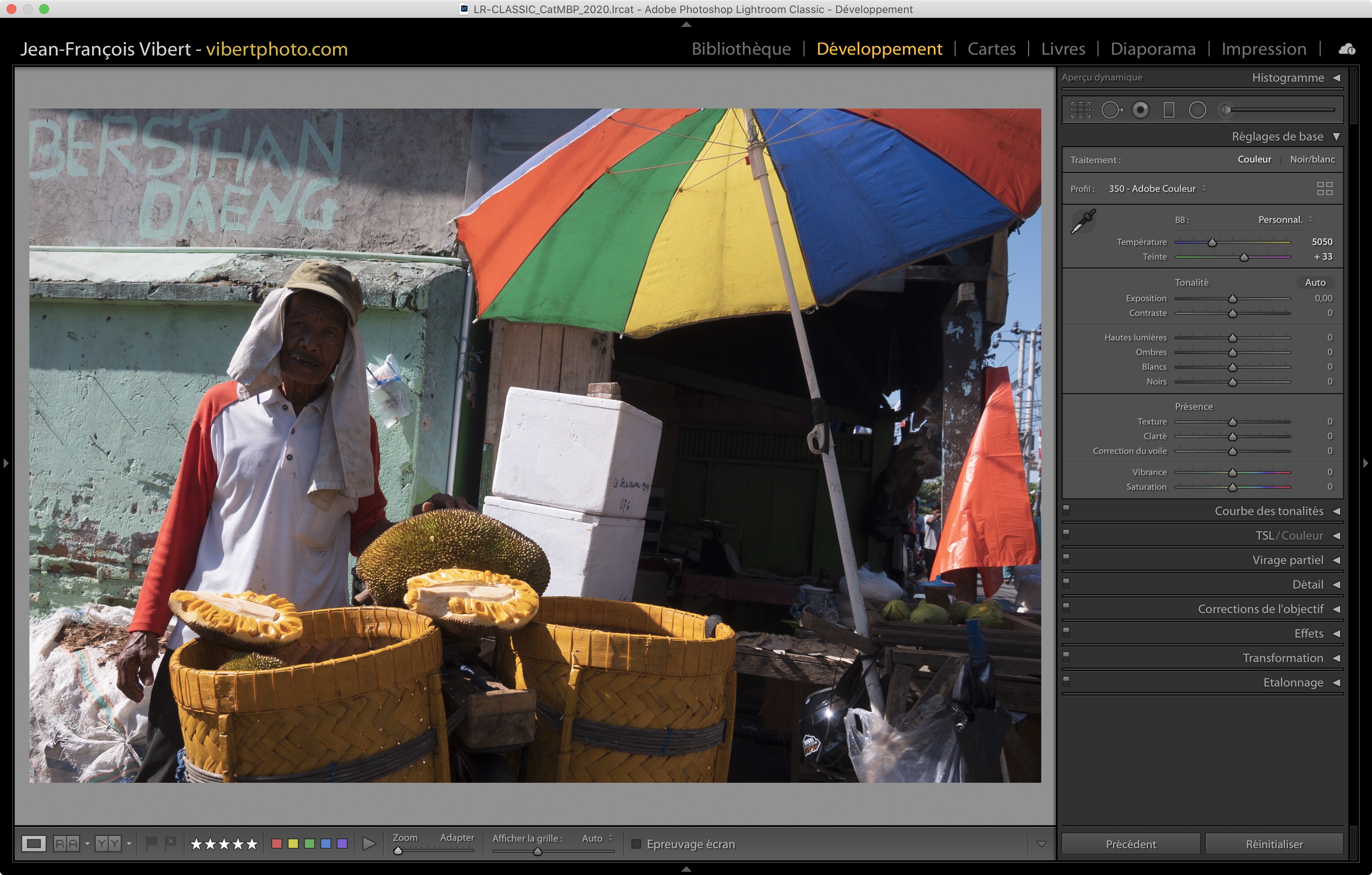Start the slideshow play button
The height and width of the screenshot is (875, 1372).
(369, 844)
